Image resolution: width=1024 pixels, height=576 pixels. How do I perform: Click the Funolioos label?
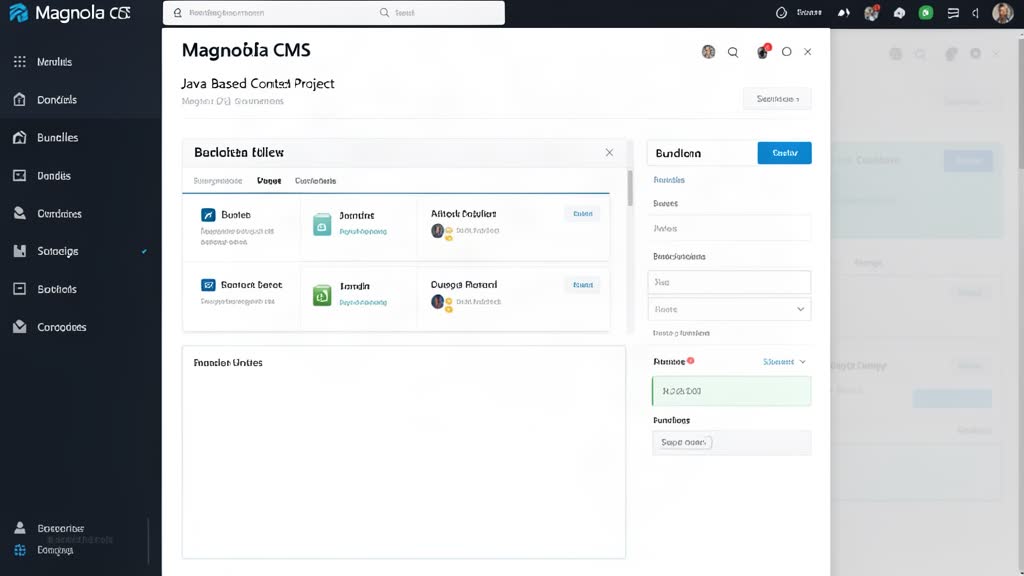[x=671, y=420]
